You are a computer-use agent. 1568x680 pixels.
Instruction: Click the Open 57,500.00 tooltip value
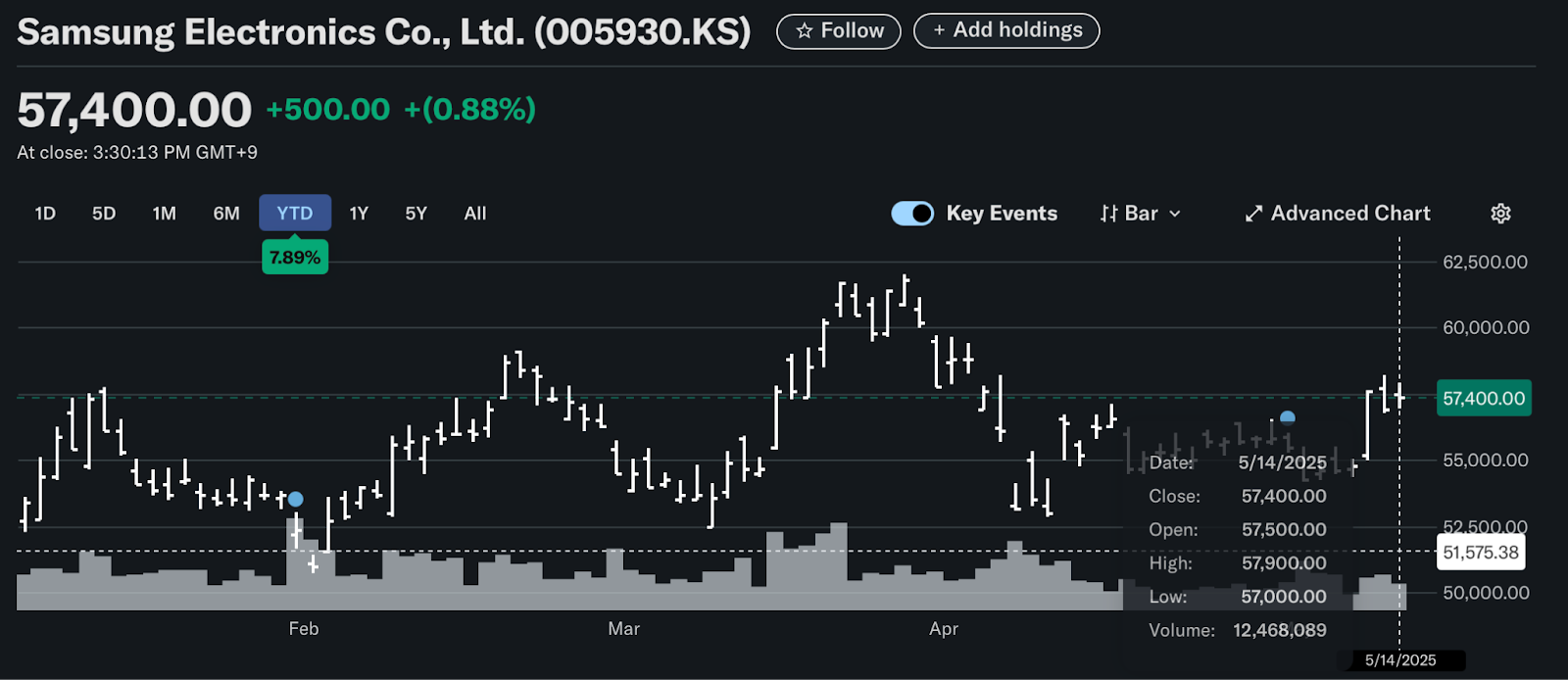coord(1284,530)
